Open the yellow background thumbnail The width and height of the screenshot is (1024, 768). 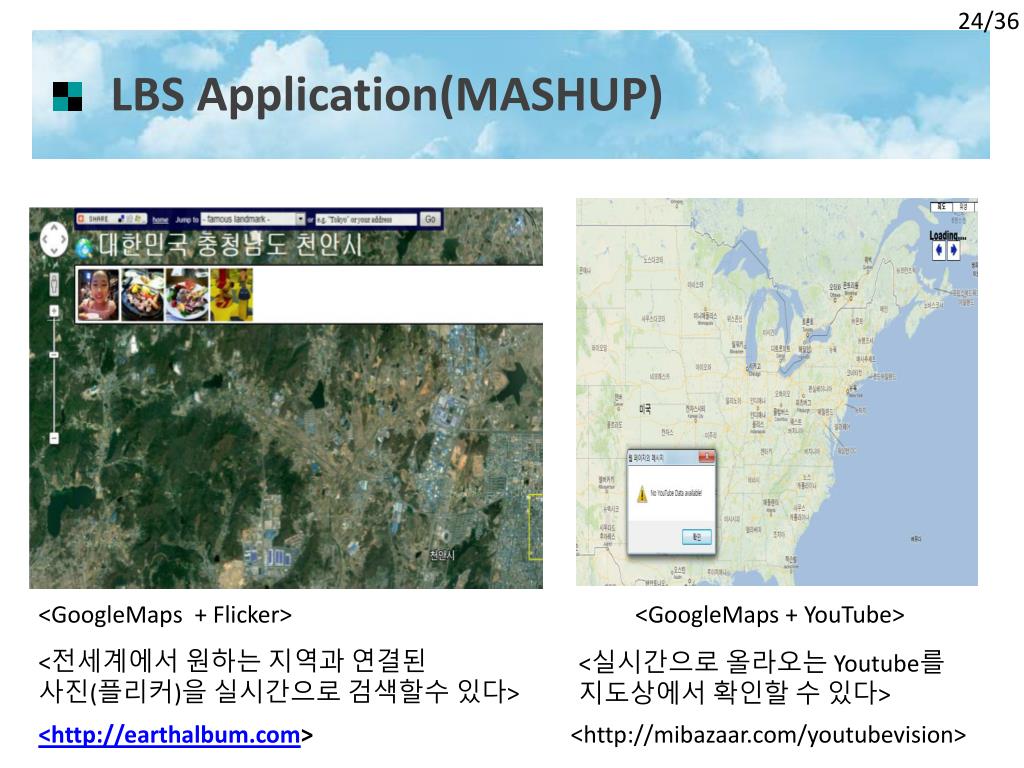[231, 295]
